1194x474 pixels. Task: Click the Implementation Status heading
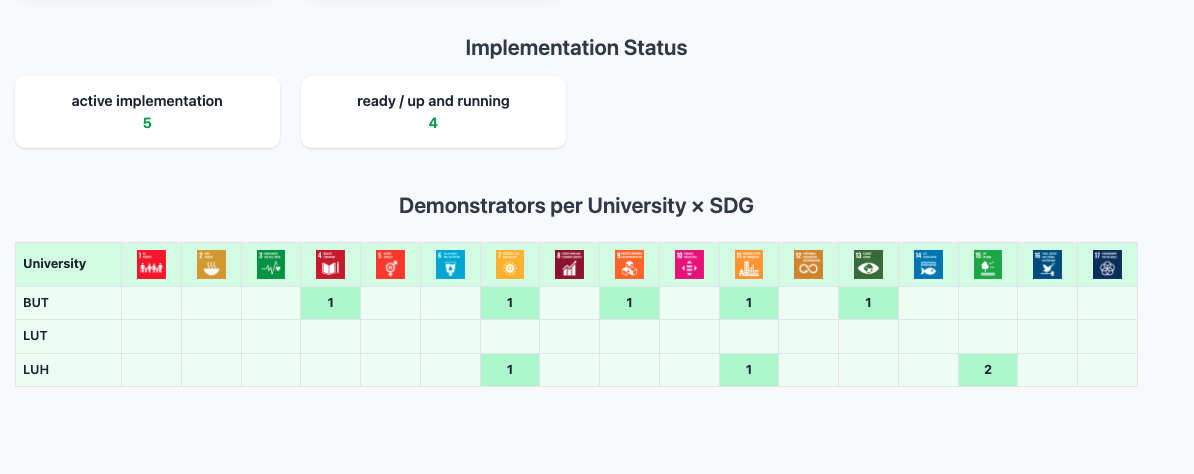[576, 48]
